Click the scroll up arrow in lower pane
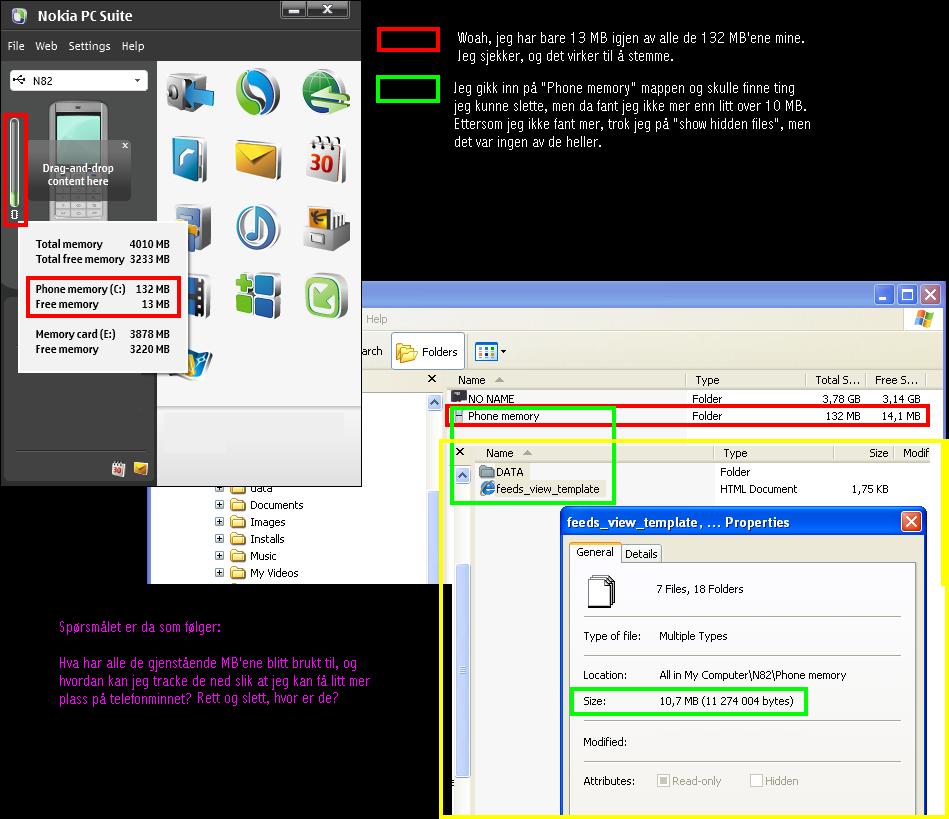Viewport: 949px width, 819px height. click(462, 476)
